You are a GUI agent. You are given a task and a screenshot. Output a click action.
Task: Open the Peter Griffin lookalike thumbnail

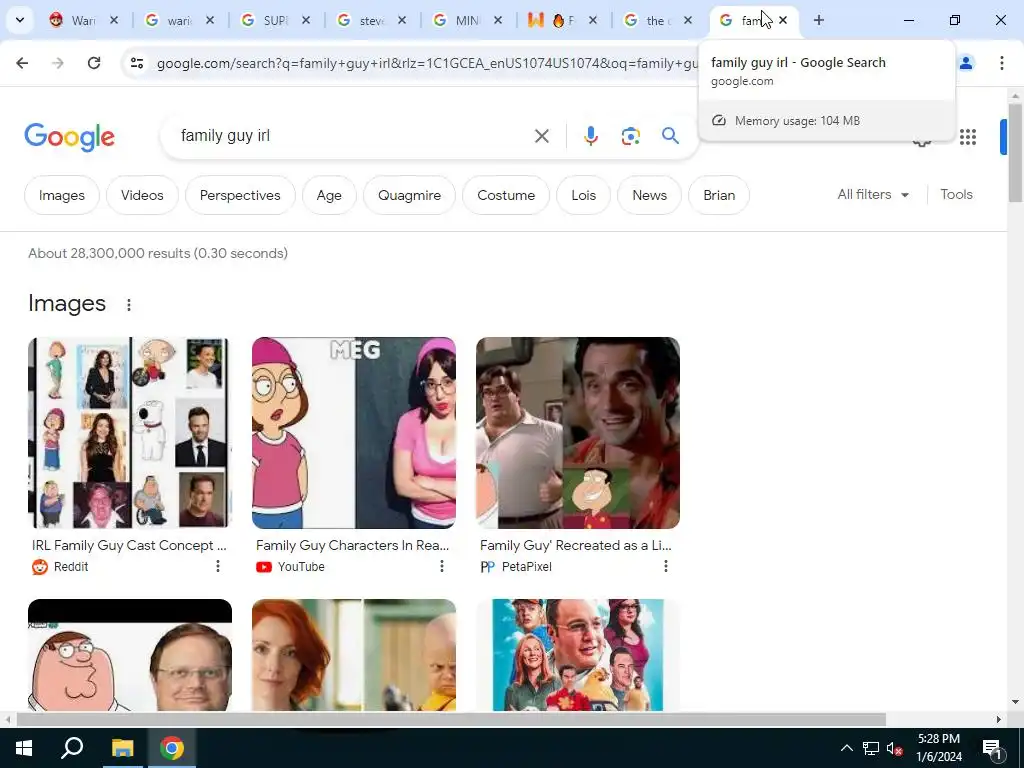(x=130, y=655)
